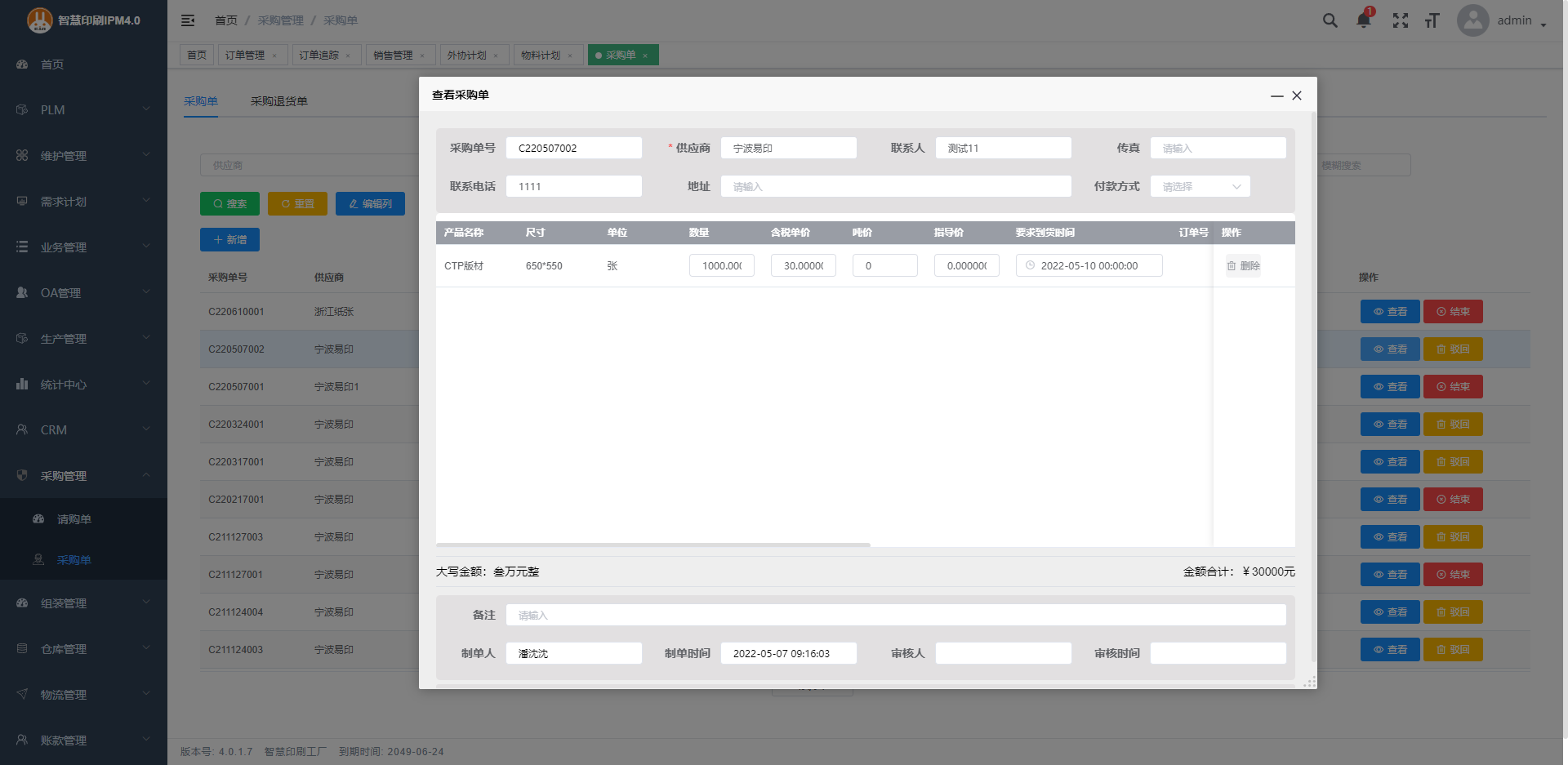Click 查看 button for order C220610001
Image resolution: width=1568 pixels, height=765 pixels.
point(1389,312)
